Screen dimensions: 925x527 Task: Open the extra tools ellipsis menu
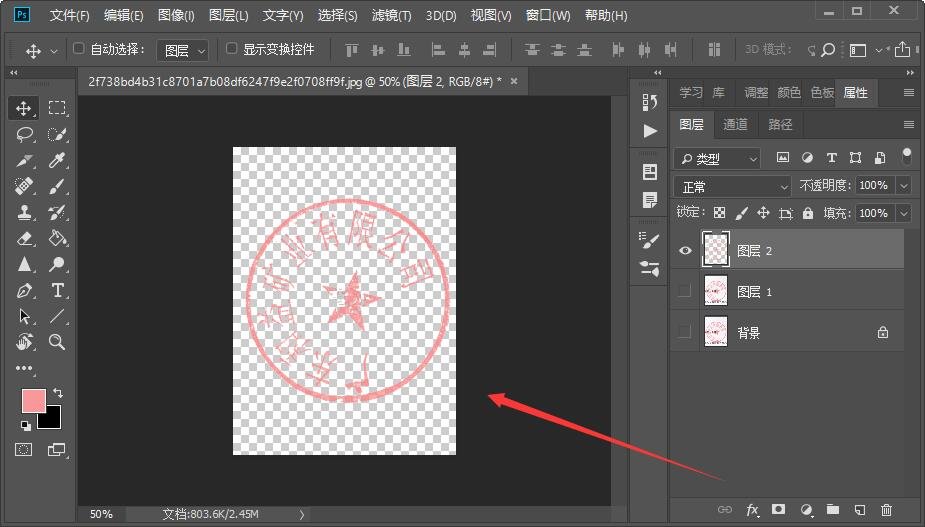(x=24, y=368)
